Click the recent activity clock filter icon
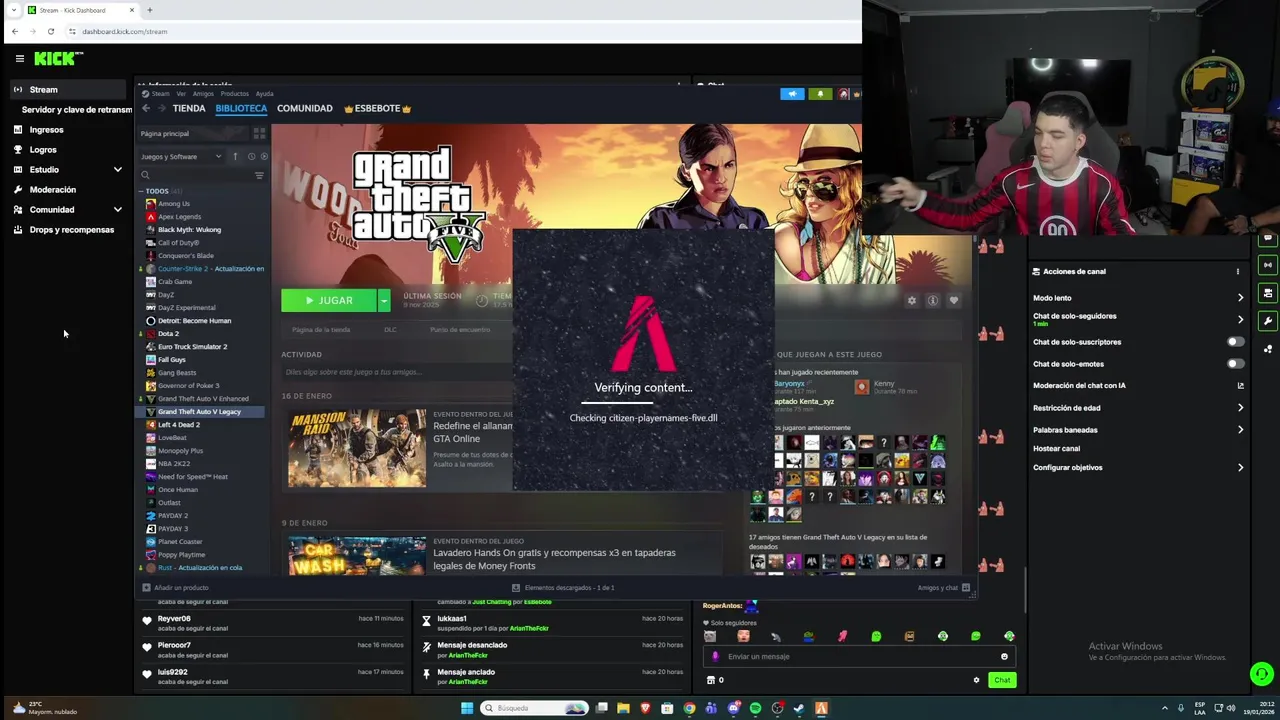Image resolution: width=1280 pixels, height=720 pixels. point(251,156)
